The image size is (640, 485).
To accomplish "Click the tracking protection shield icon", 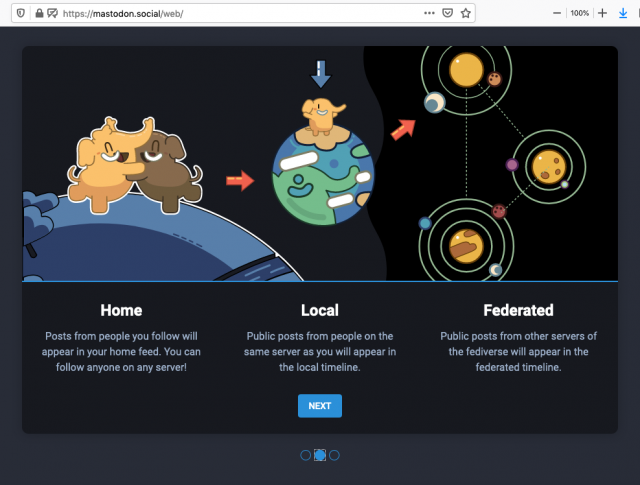I will pos(20,13).
